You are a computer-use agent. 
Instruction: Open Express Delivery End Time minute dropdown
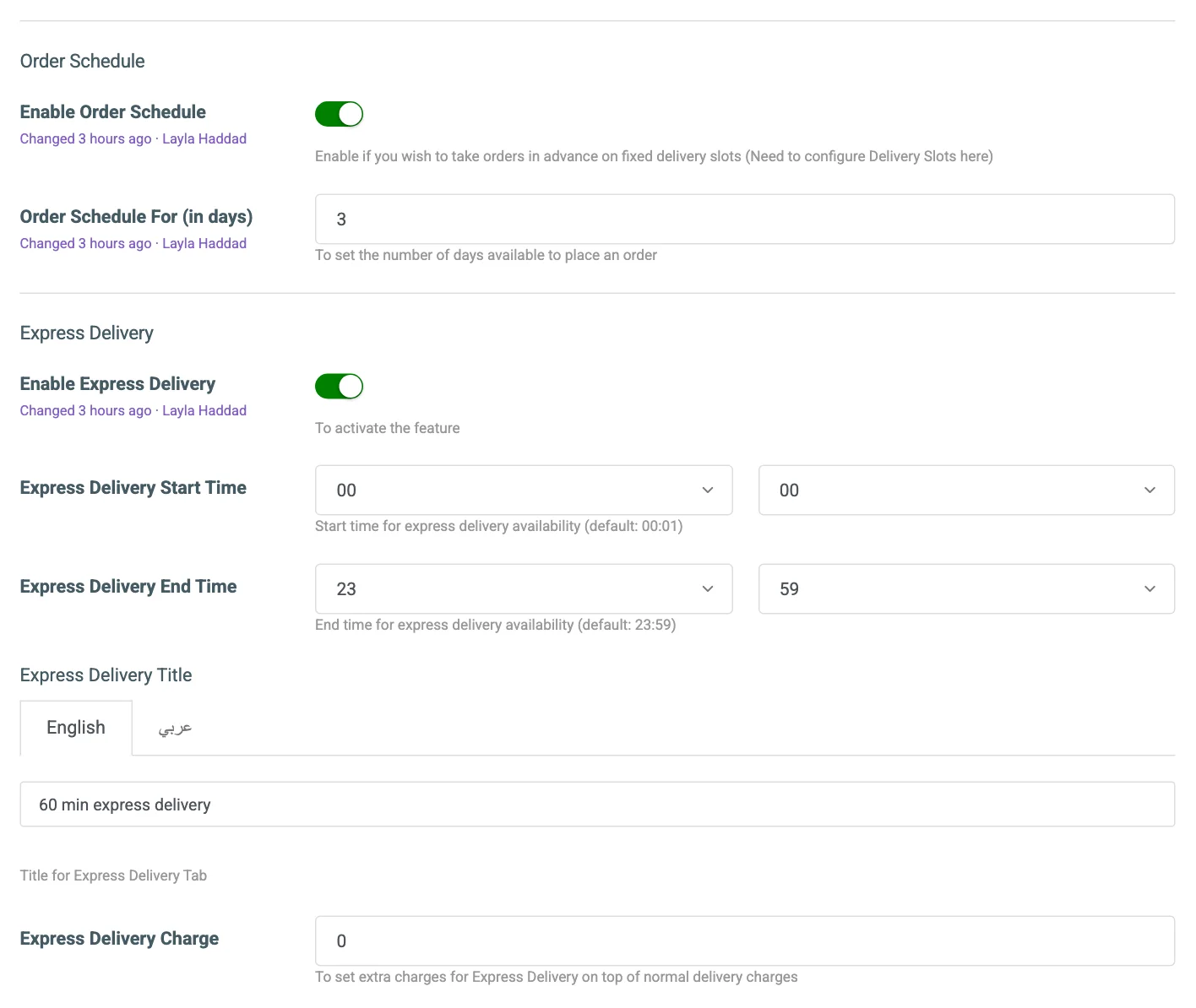click(966, 588)
